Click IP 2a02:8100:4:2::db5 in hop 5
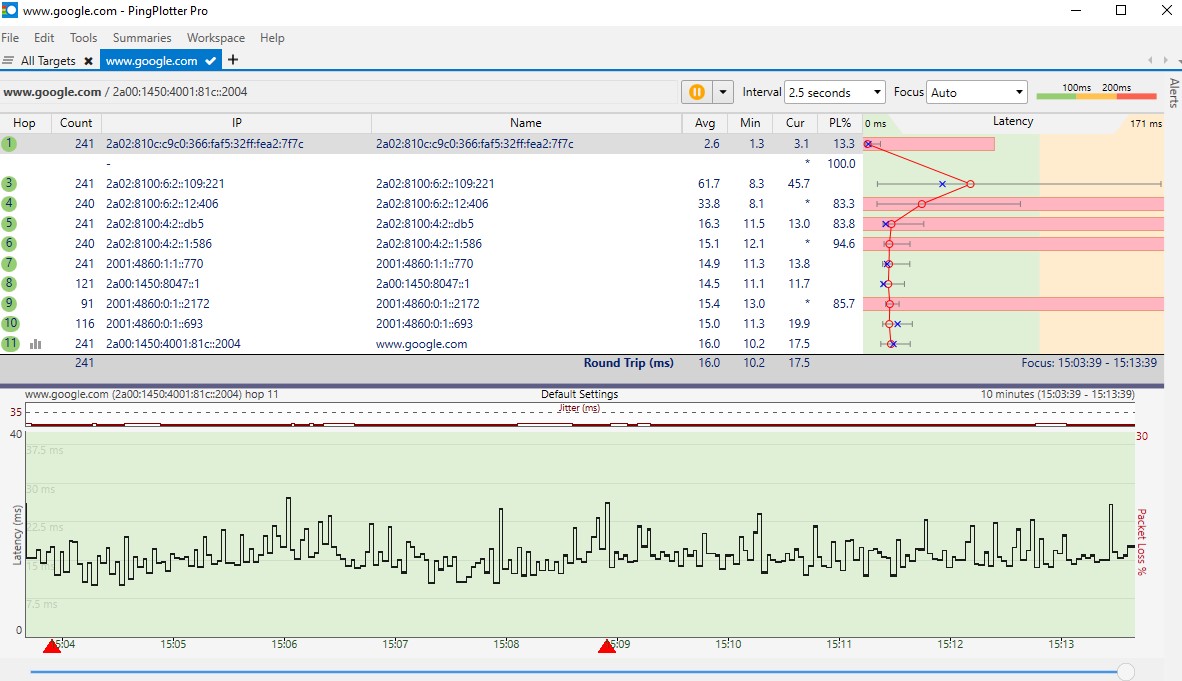This screenshot has height=681, width=1182. click(x=155, y=223)
